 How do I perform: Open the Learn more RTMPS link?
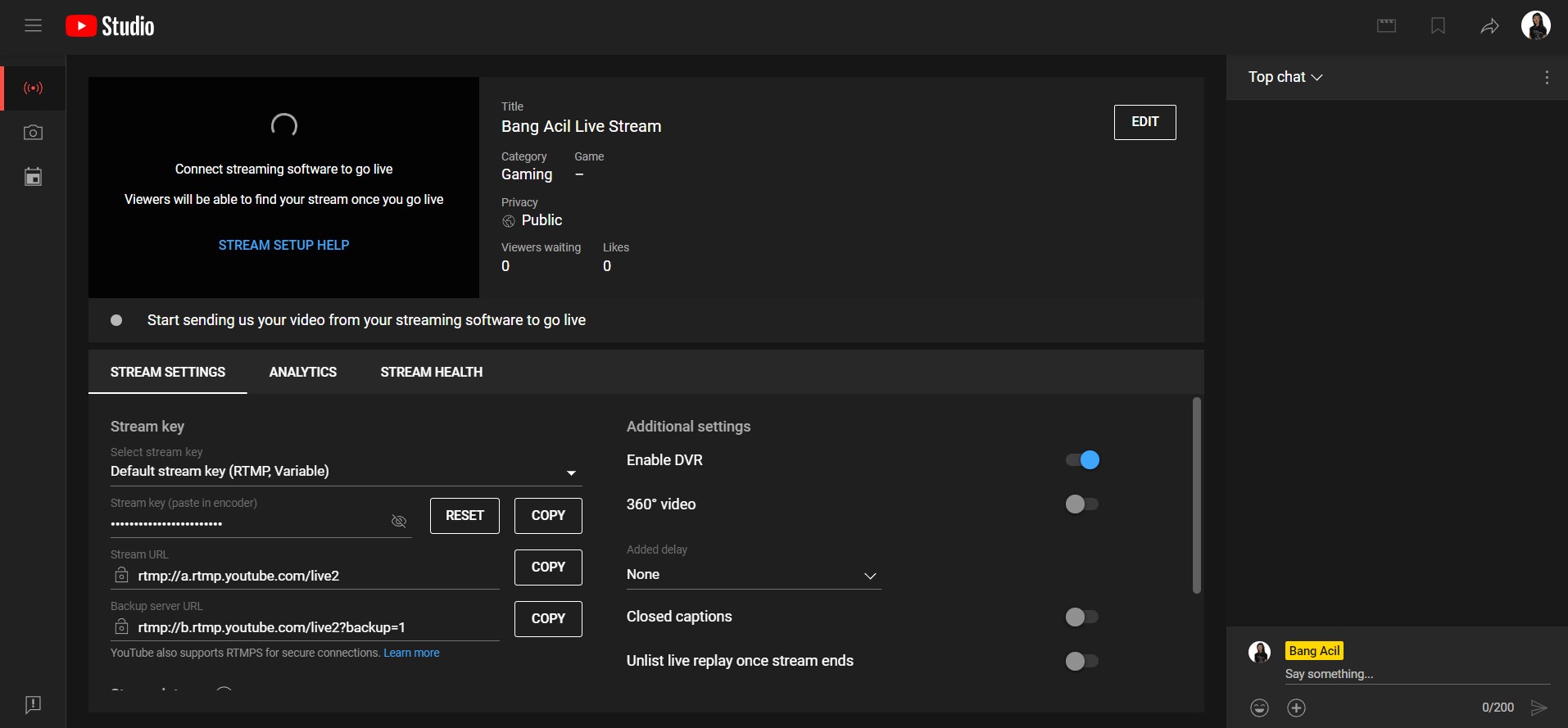coord(411,653)
